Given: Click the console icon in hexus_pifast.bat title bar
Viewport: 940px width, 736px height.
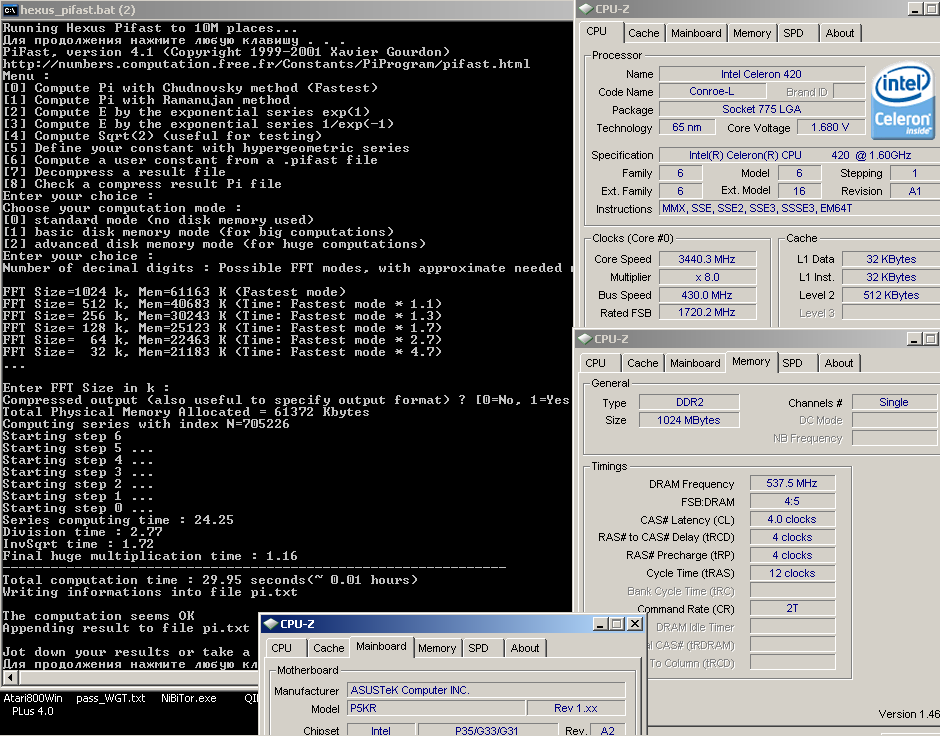Looking at the screenshot, I should click(10, 10).
